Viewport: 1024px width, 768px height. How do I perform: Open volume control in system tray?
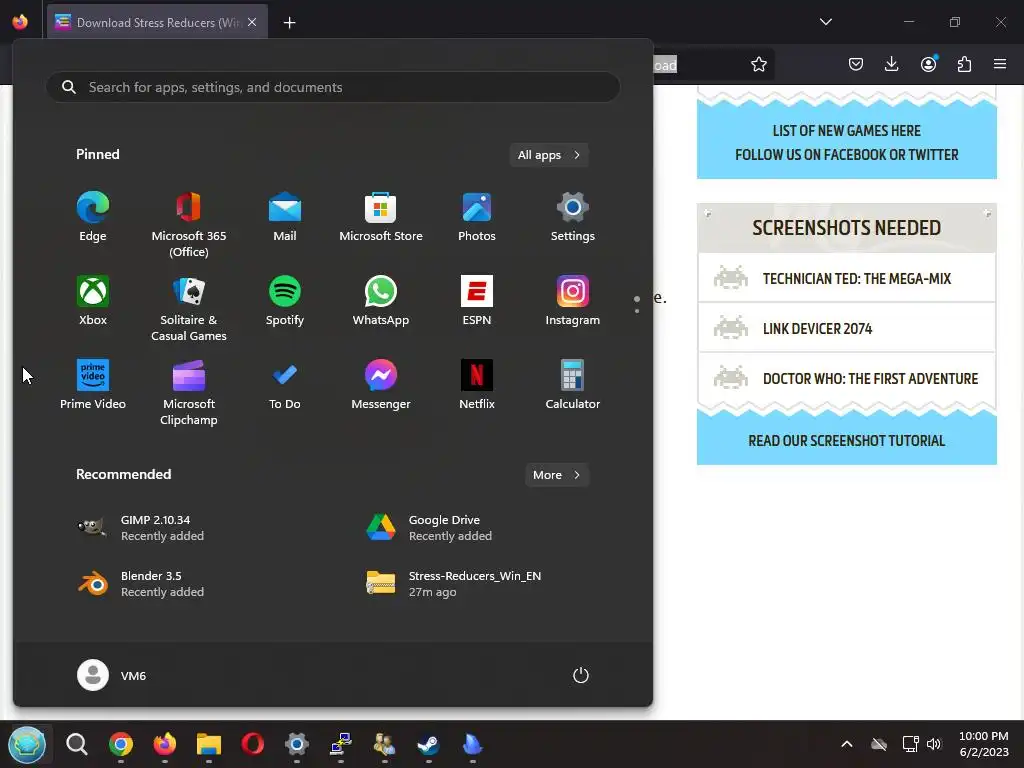point(934,744)
